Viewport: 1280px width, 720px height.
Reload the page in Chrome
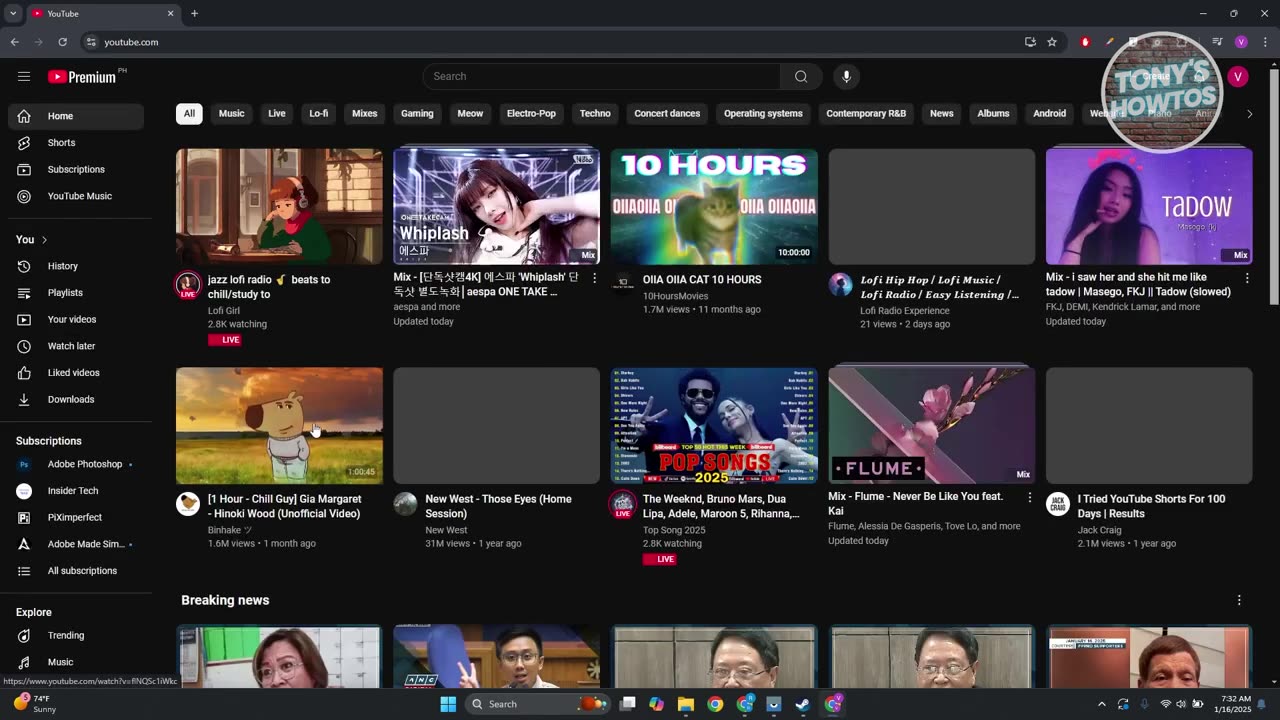point(62,42)
